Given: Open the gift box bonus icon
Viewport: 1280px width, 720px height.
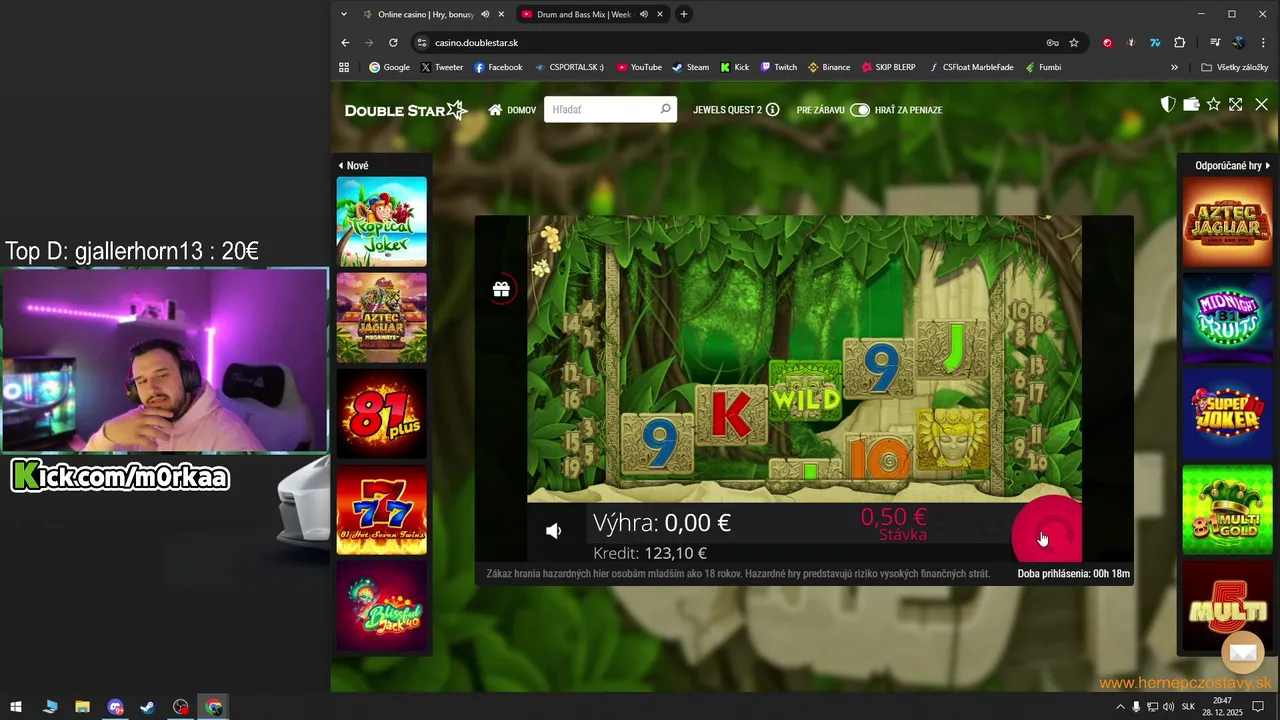Looking at the screenshot, I should [501, 289].
